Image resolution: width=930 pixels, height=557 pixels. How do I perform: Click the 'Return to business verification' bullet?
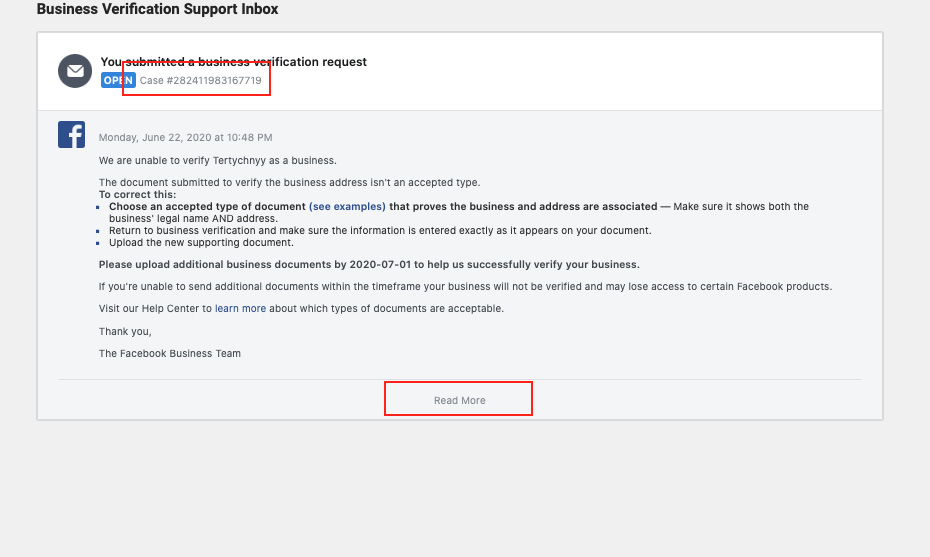tap(380, 231)
